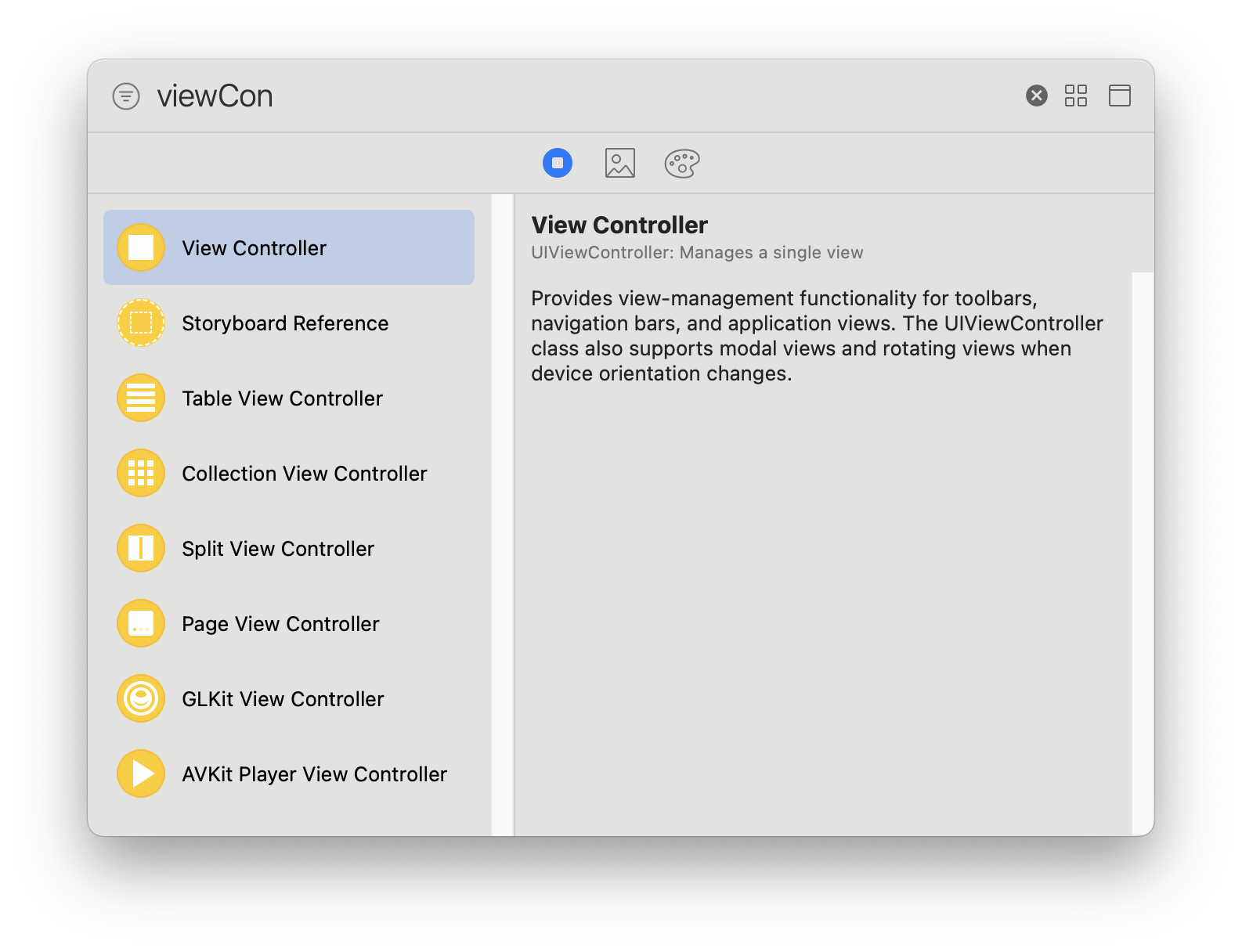
Task: Click the bold View Controller heading
Action: tap(619, 225)
